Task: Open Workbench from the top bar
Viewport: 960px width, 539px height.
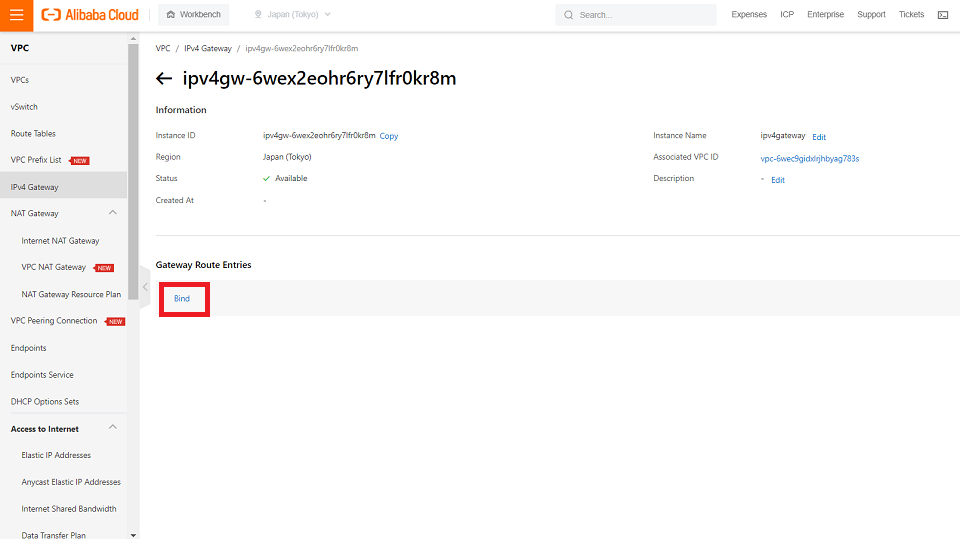Action: (193, 15)
